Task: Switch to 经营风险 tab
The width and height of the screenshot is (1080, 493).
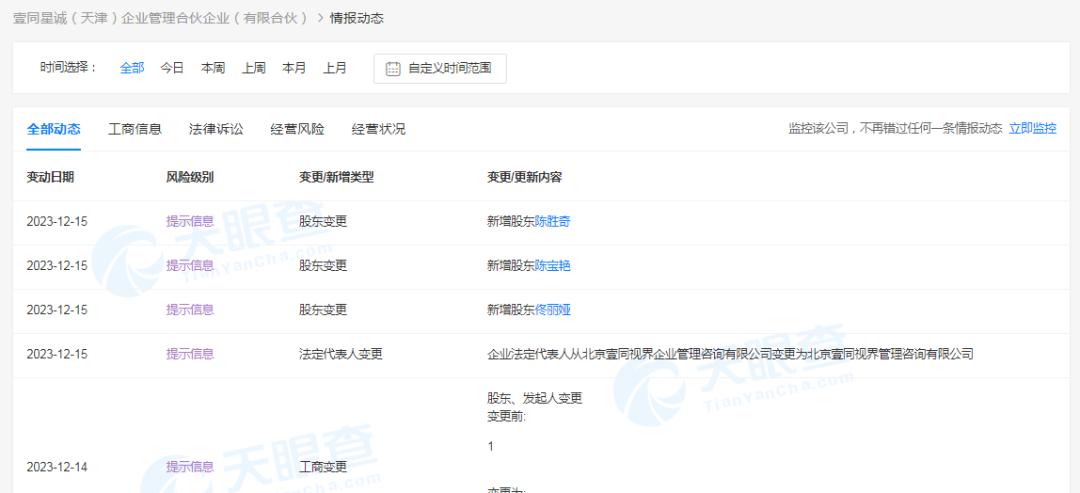Action: click(298, 129)
